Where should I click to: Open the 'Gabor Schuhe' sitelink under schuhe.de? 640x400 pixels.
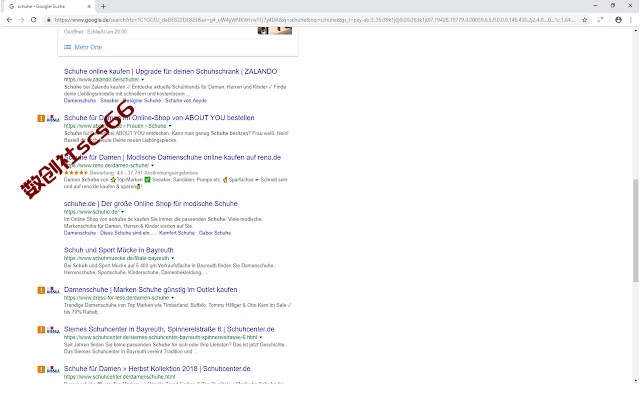(x=215, y=233)
